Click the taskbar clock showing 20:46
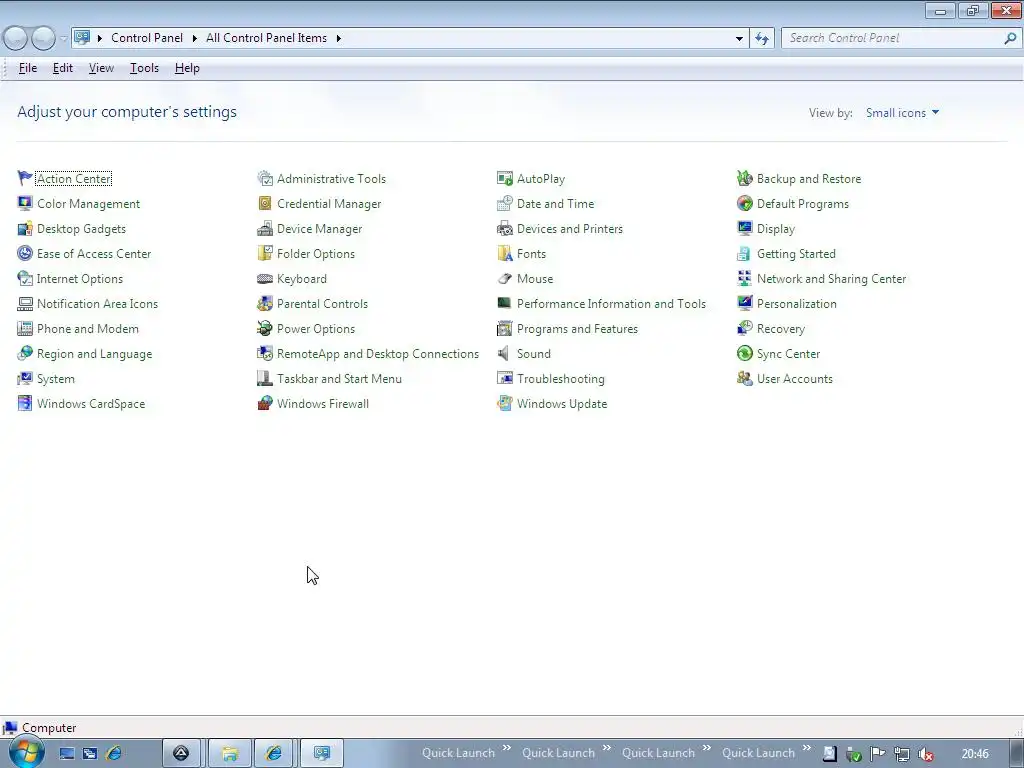 tap(975, 754)
